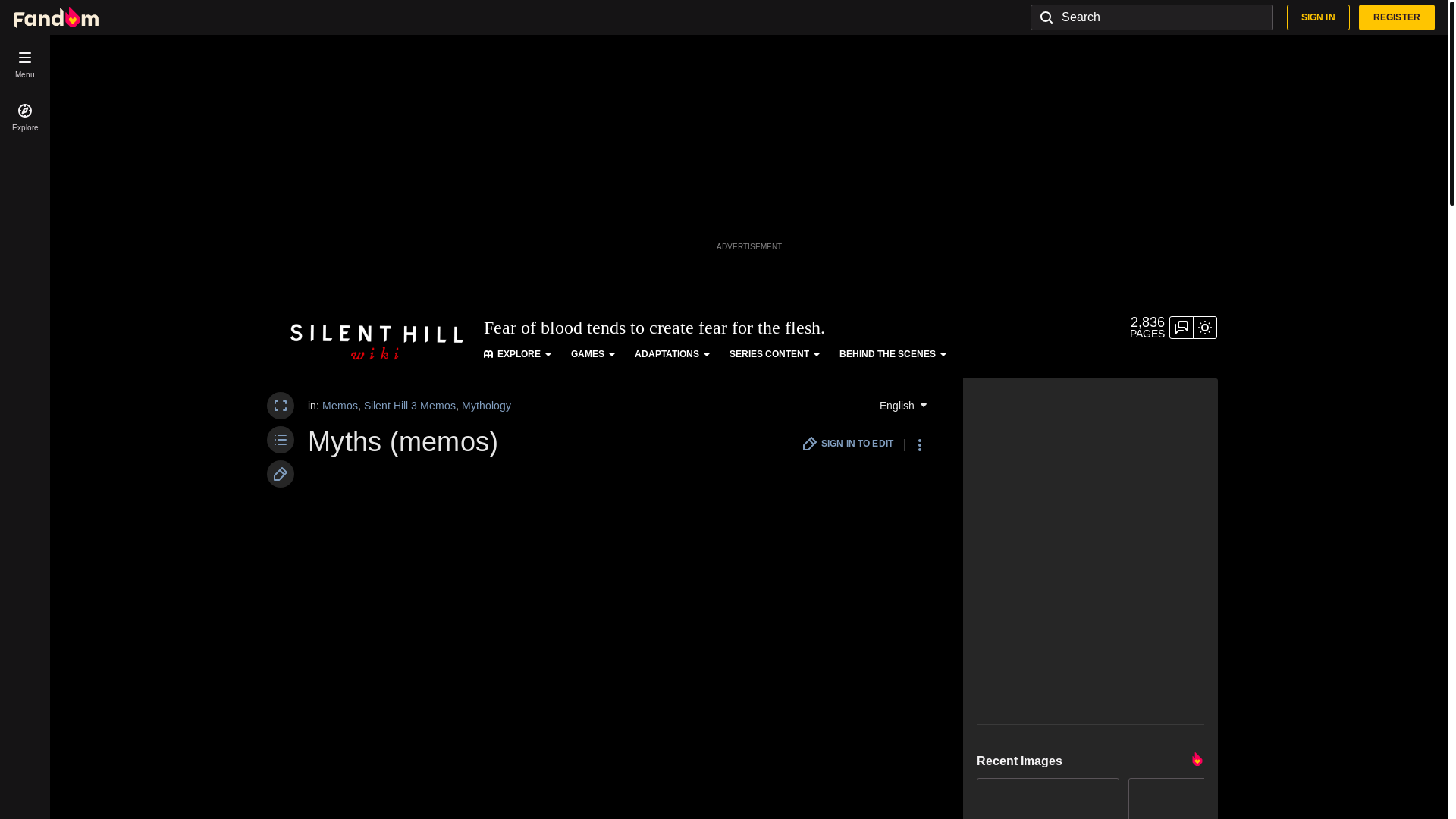
Task: Expand the SERIES CONTENT dropdown
Action: point(775,354)
